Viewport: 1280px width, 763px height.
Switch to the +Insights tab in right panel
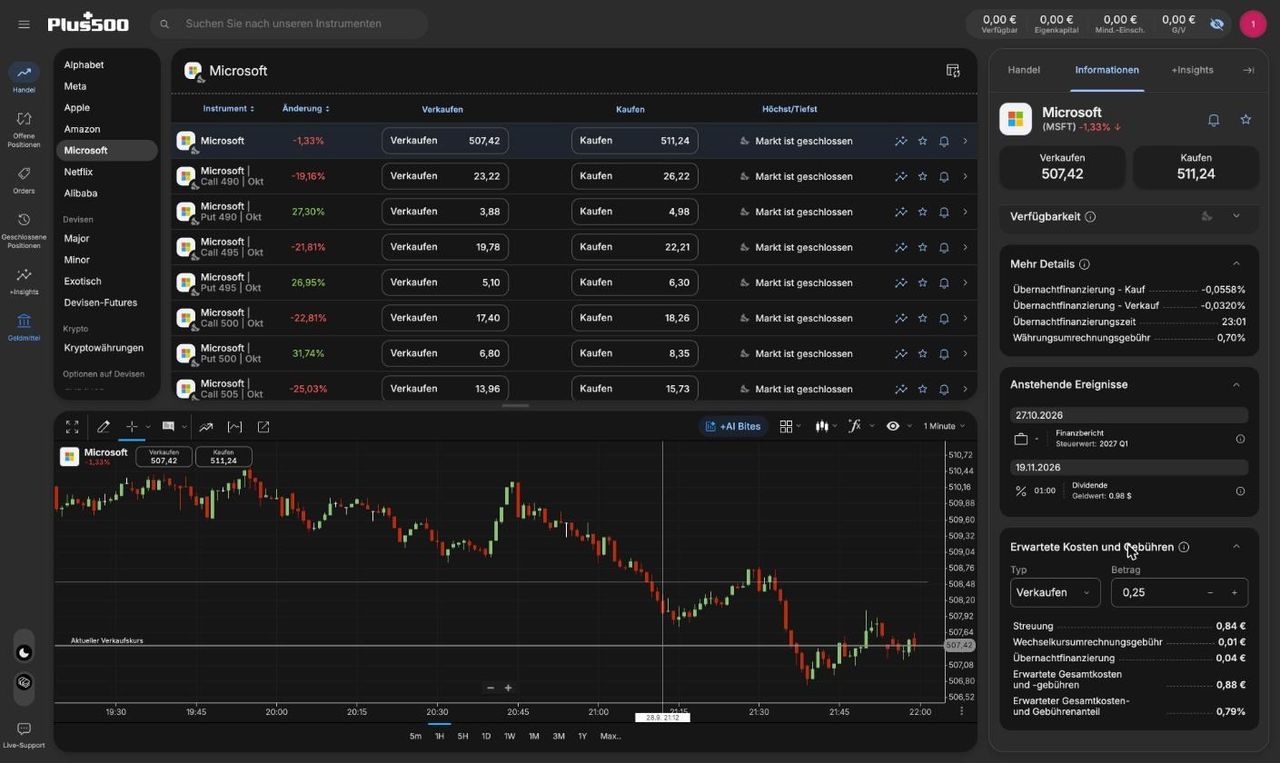point(1192,70)
